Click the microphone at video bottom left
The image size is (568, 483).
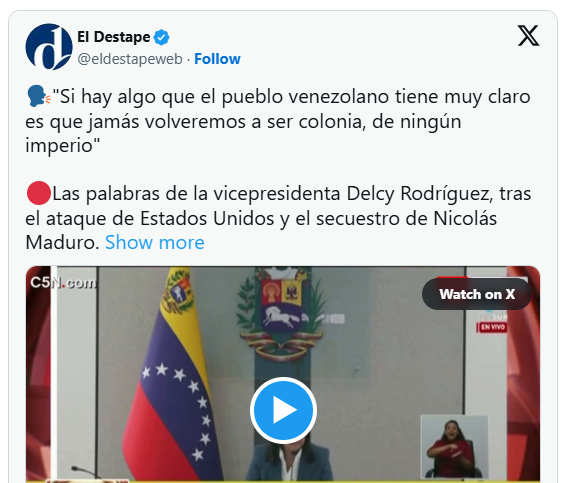click(87, 472)
